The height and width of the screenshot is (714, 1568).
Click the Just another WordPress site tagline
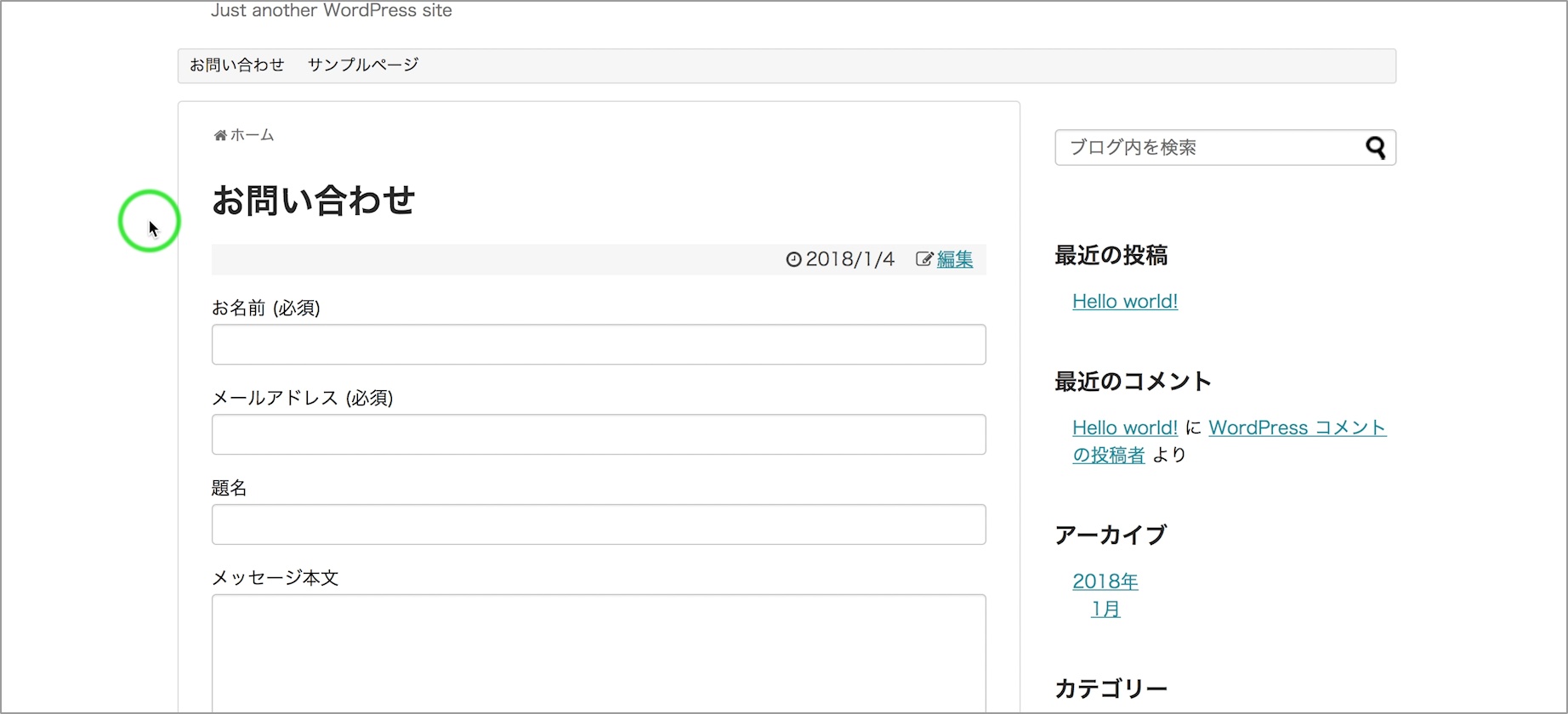(x=332, y=11)
